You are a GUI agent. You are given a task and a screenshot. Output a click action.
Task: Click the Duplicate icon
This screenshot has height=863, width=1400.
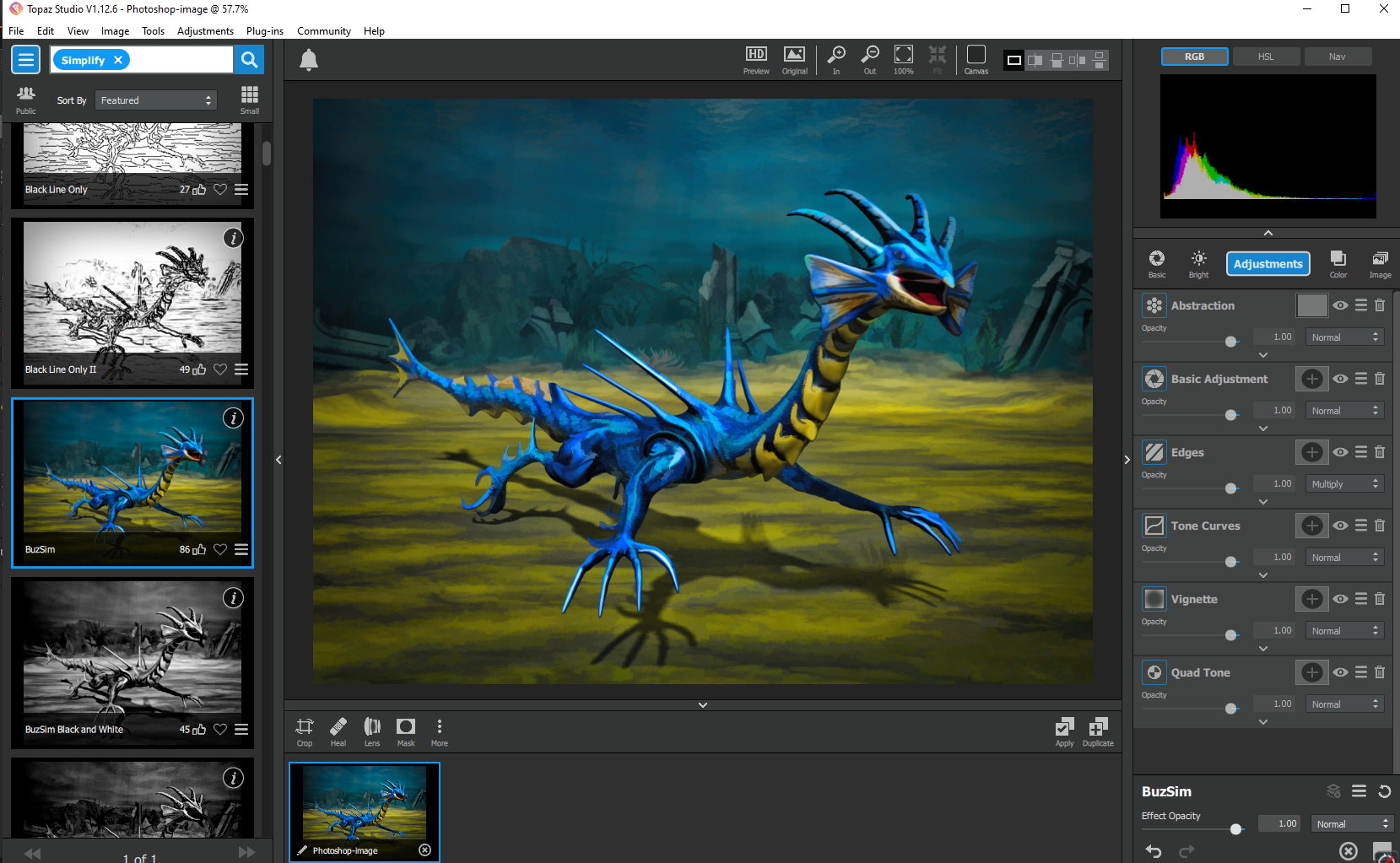click(x=1098, y=731)
